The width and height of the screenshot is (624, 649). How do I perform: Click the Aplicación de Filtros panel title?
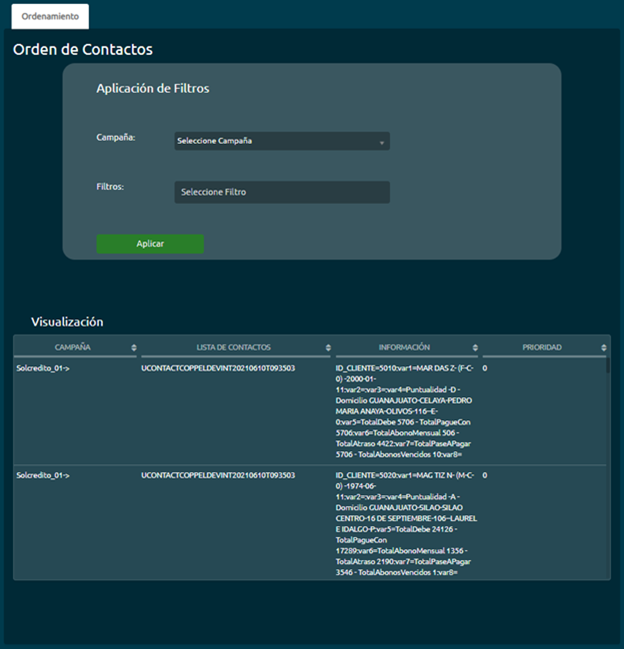tap(152, 88)
